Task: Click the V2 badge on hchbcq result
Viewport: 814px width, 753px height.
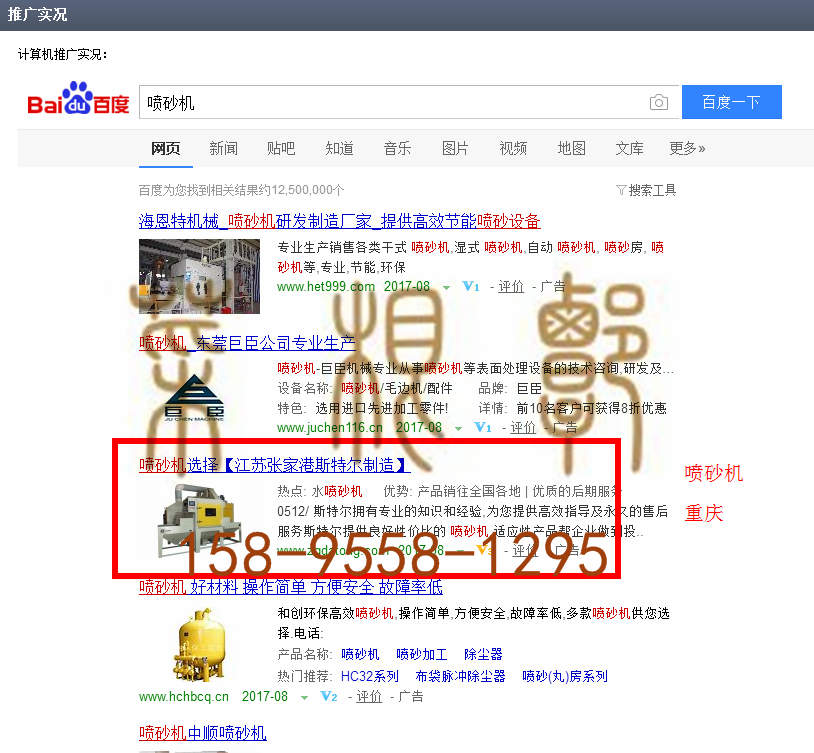Action: [329, 696]
